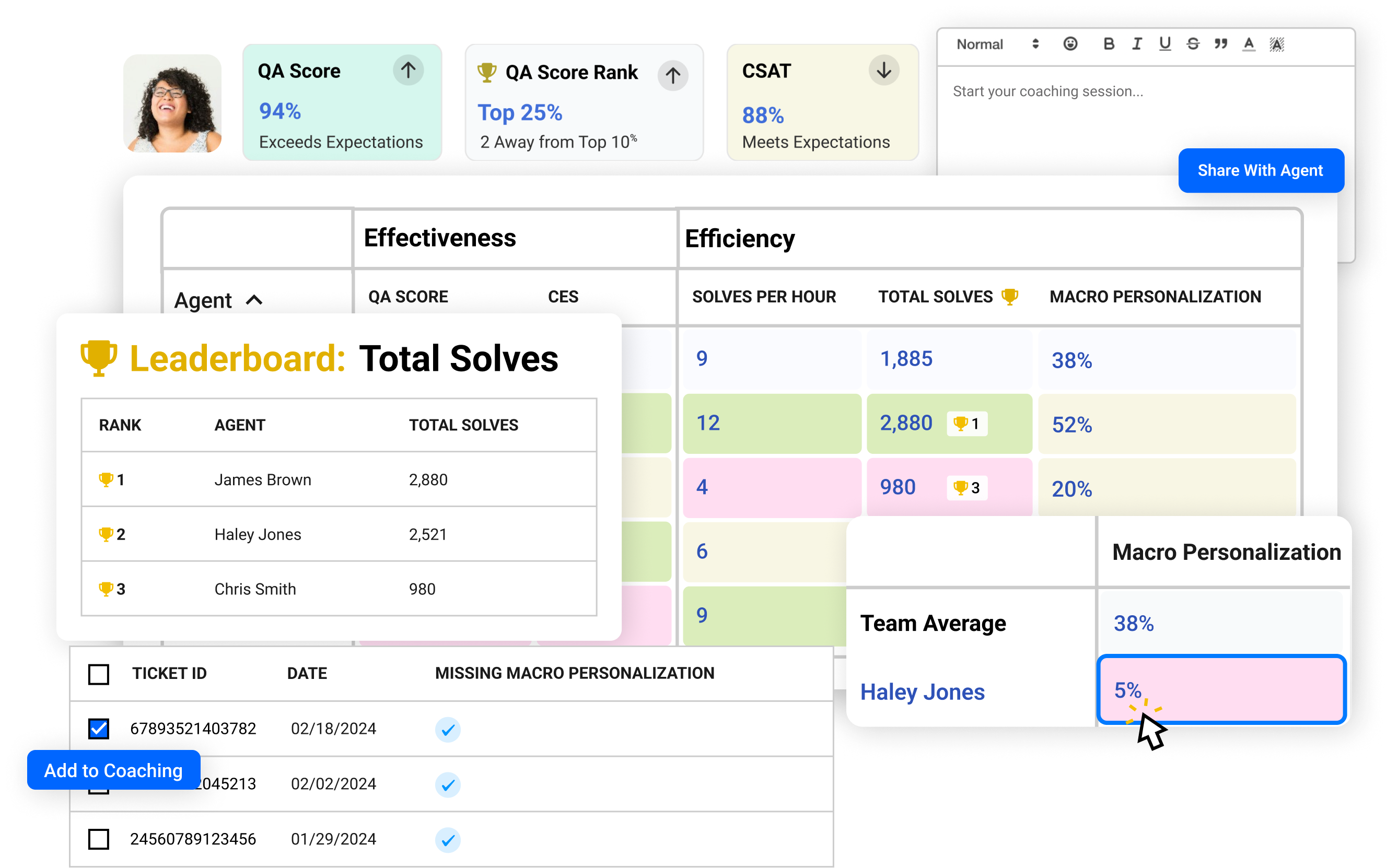This screenshot has width=1398, height=868.
Task: Collapse the Agent column sort order
Action: point(255,300)
